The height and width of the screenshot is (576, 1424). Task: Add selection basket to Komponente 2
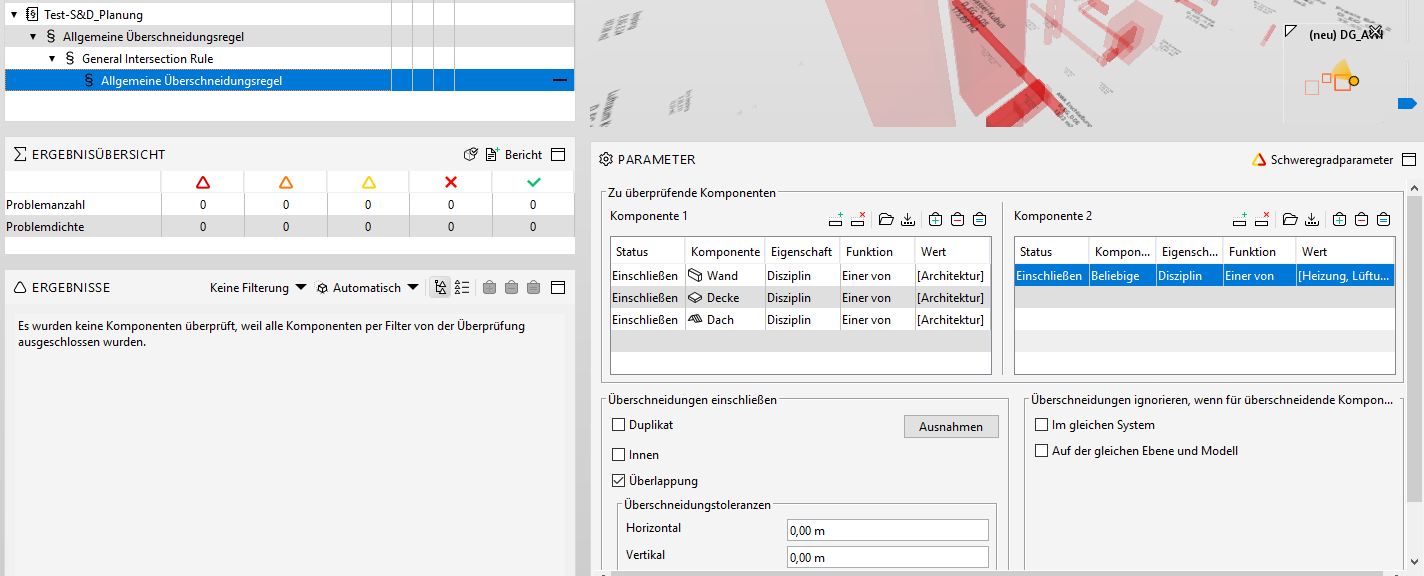pos(1339,219)
